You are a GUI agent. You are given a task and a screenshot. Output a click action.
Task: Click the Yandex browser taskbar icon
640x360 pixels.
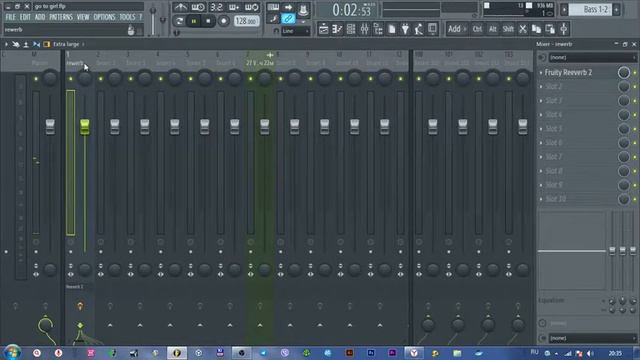[414, 353]
